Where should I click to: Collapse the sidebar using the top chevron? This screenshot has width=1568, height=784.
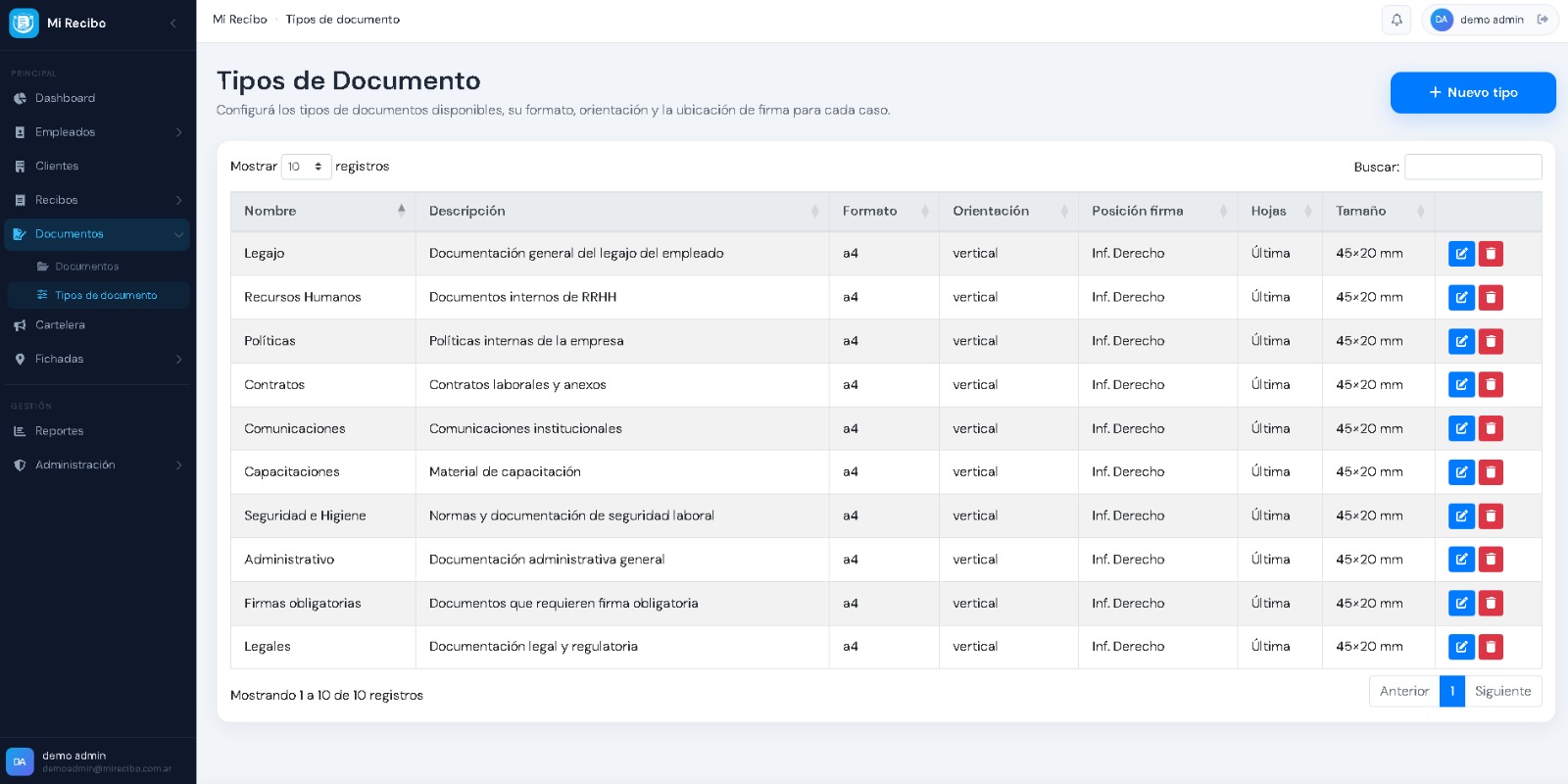tap(173, 23)
